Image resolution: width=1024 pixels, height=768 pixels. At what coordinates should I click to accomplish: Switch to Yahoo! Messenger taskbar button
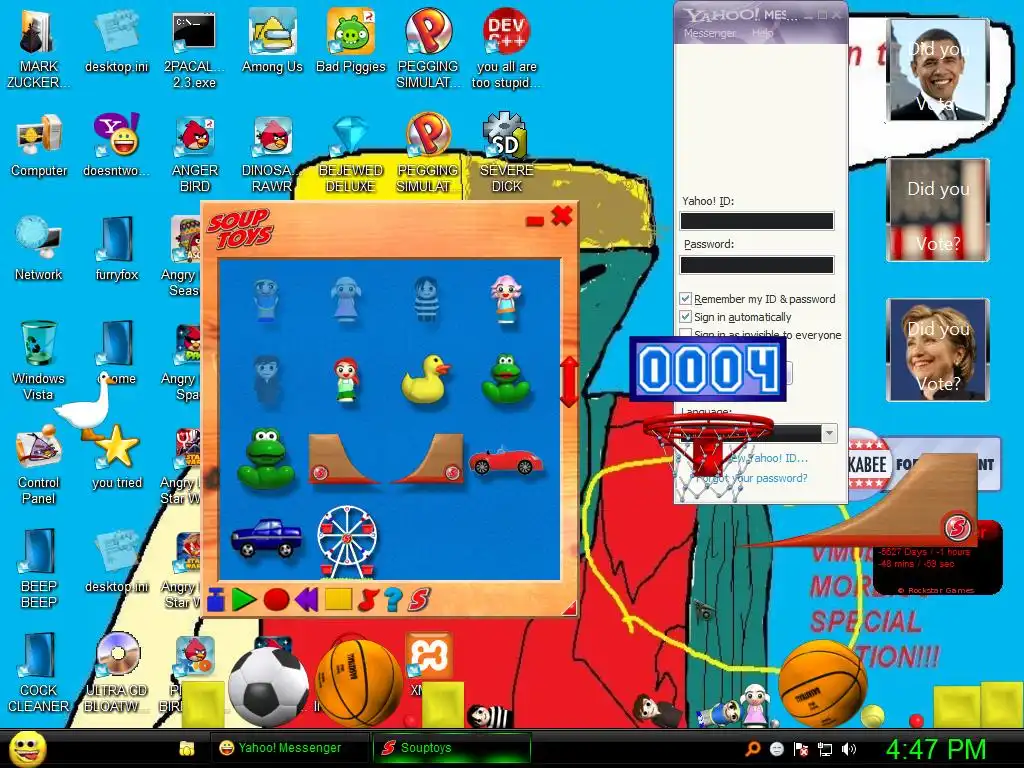[x=289, y=748]
